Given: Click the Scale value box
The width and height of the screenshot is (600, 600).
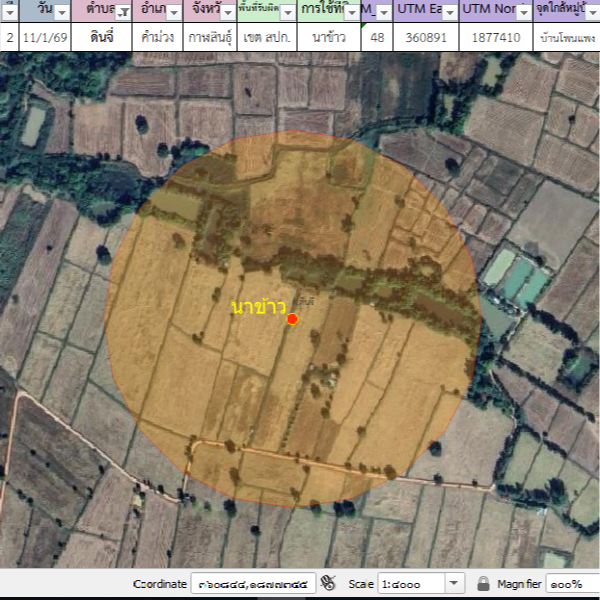Looking at the screenshot, I should point(409,583).
